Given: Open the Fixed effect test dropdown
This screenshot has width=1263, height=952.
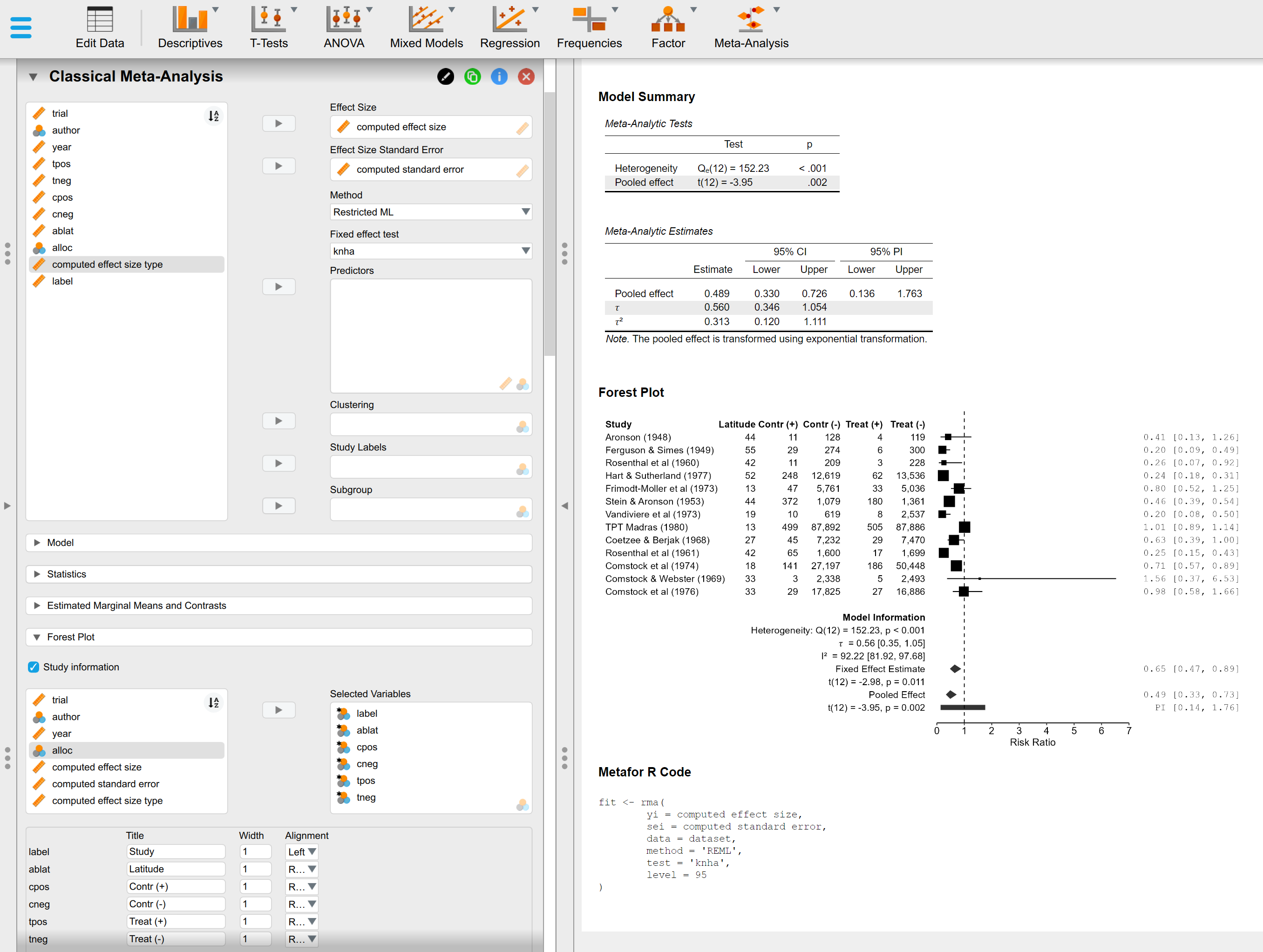Looking at the screenshot, I should [430, 252].
